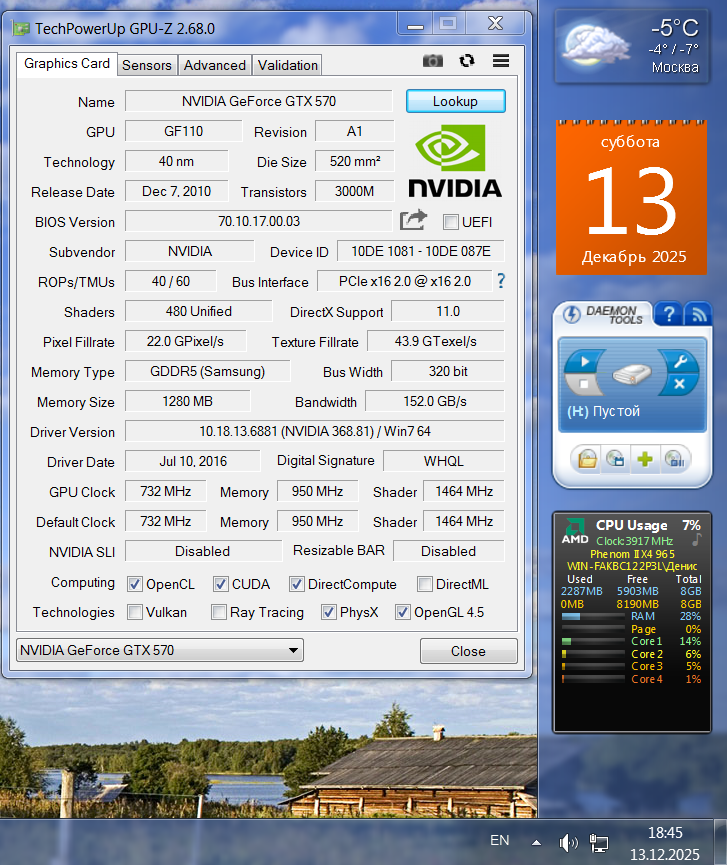Click the Bus Interface question mark
727x865 pixels.
[501, 281]
